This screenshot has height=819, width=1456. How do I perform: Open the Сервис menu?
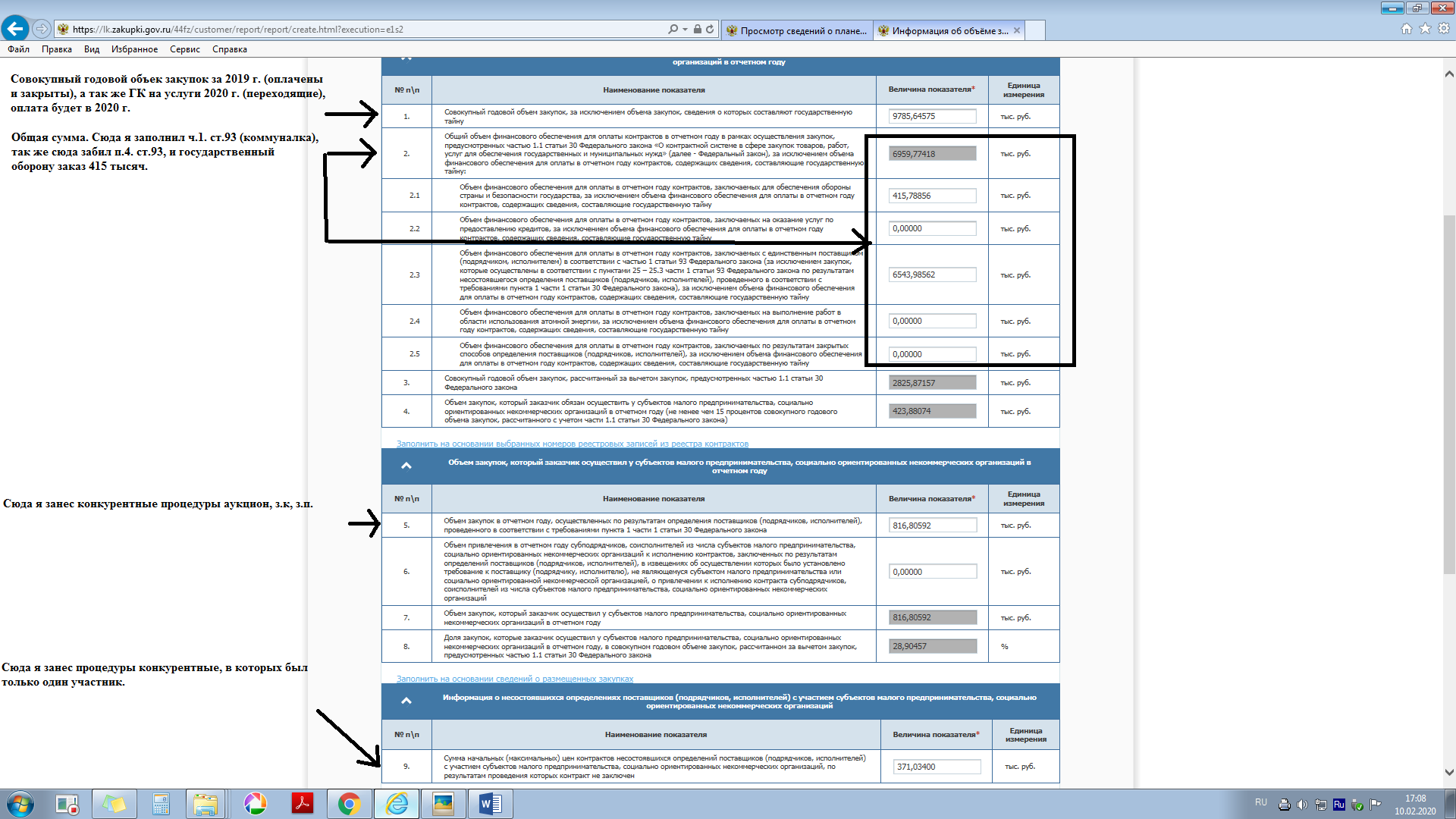point(184,49)
